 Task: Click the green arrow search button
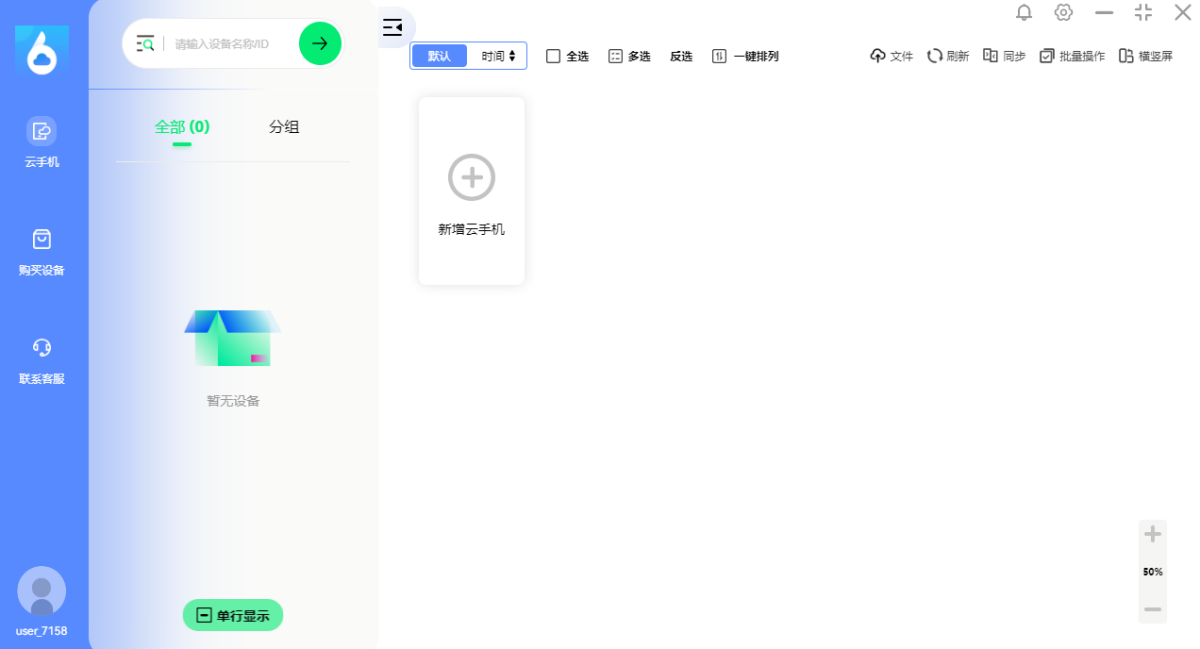click(320, 43)
